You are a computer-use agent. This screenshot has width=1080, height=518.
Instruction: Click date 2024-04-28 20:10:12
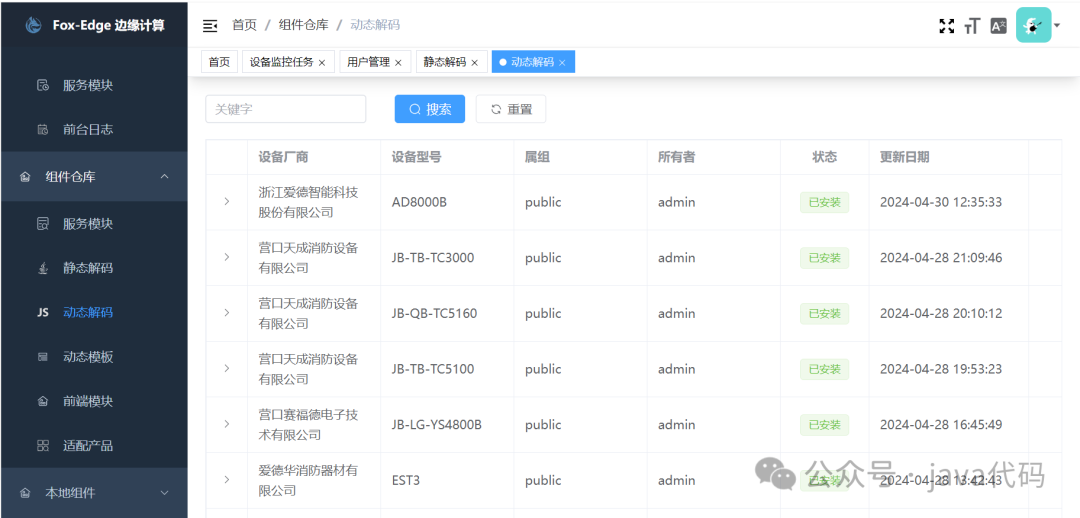[941, 313]
